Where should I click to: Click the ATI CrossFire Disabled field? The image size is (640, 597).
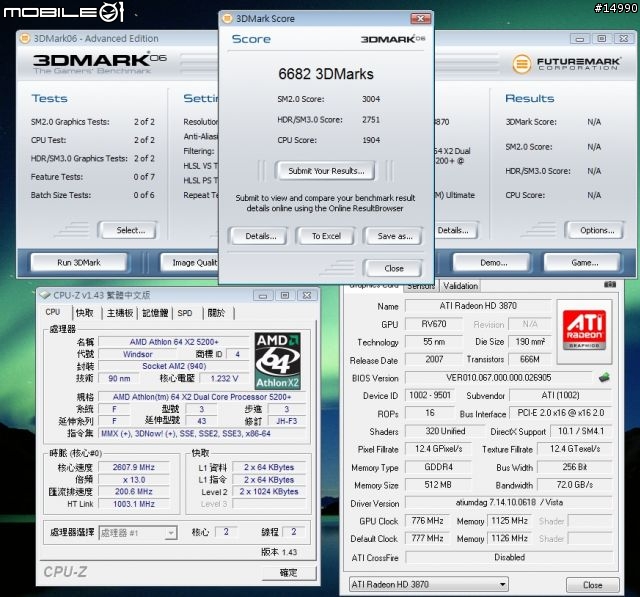pyautogui.click(x=509, y=557)
